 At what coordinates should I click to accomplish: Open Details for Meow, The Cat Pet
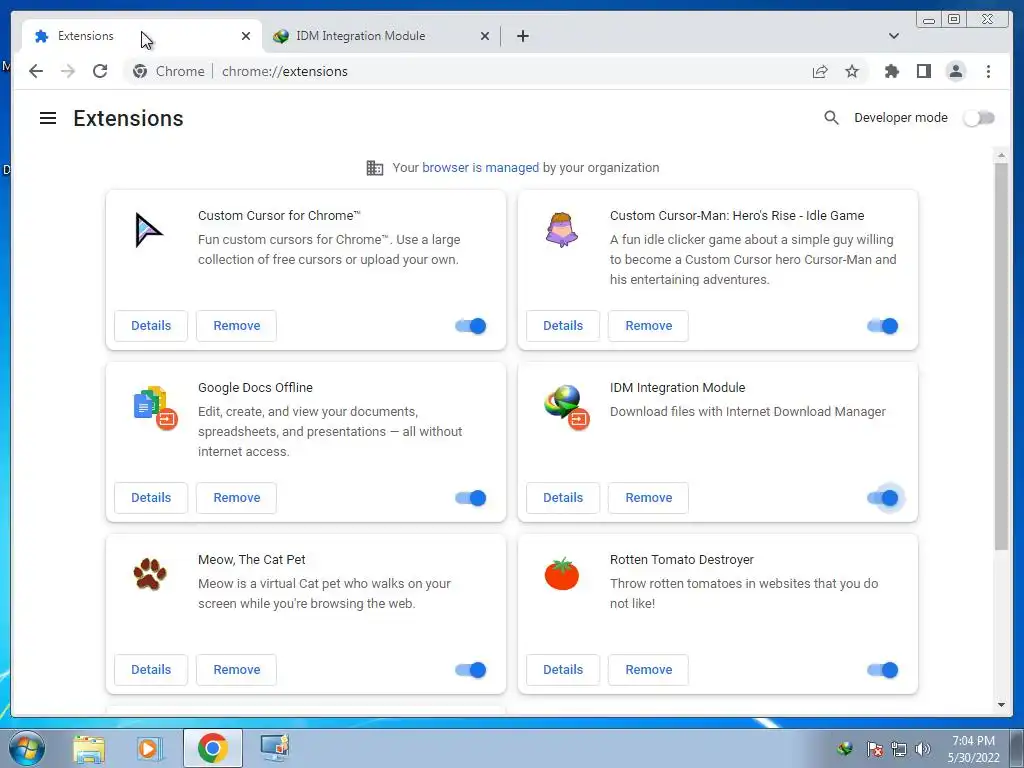[151, 670]
